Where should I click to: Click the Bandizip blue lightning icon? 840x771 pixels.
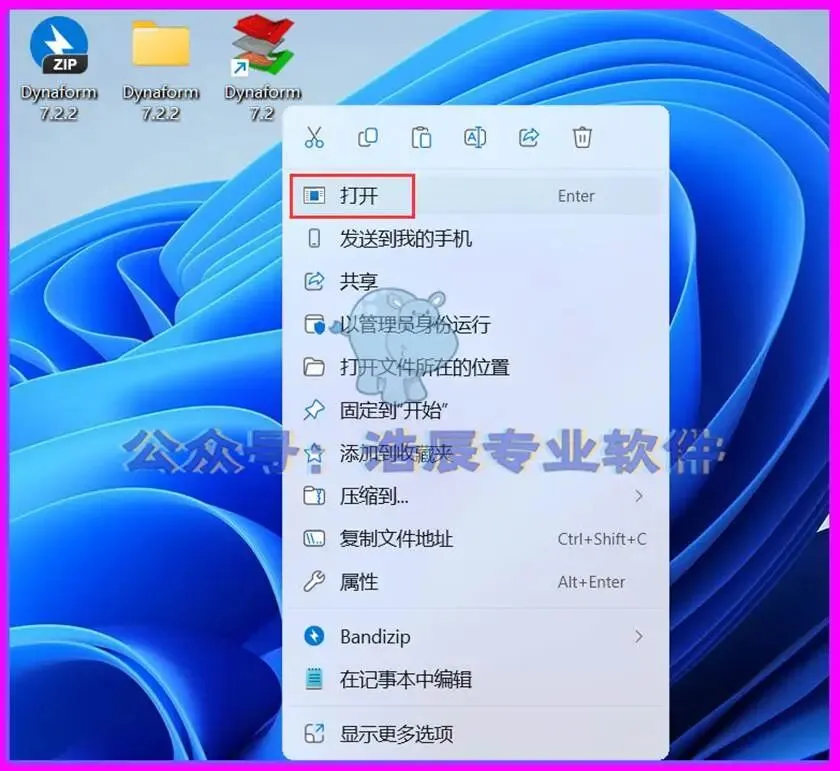pos(314,636)
